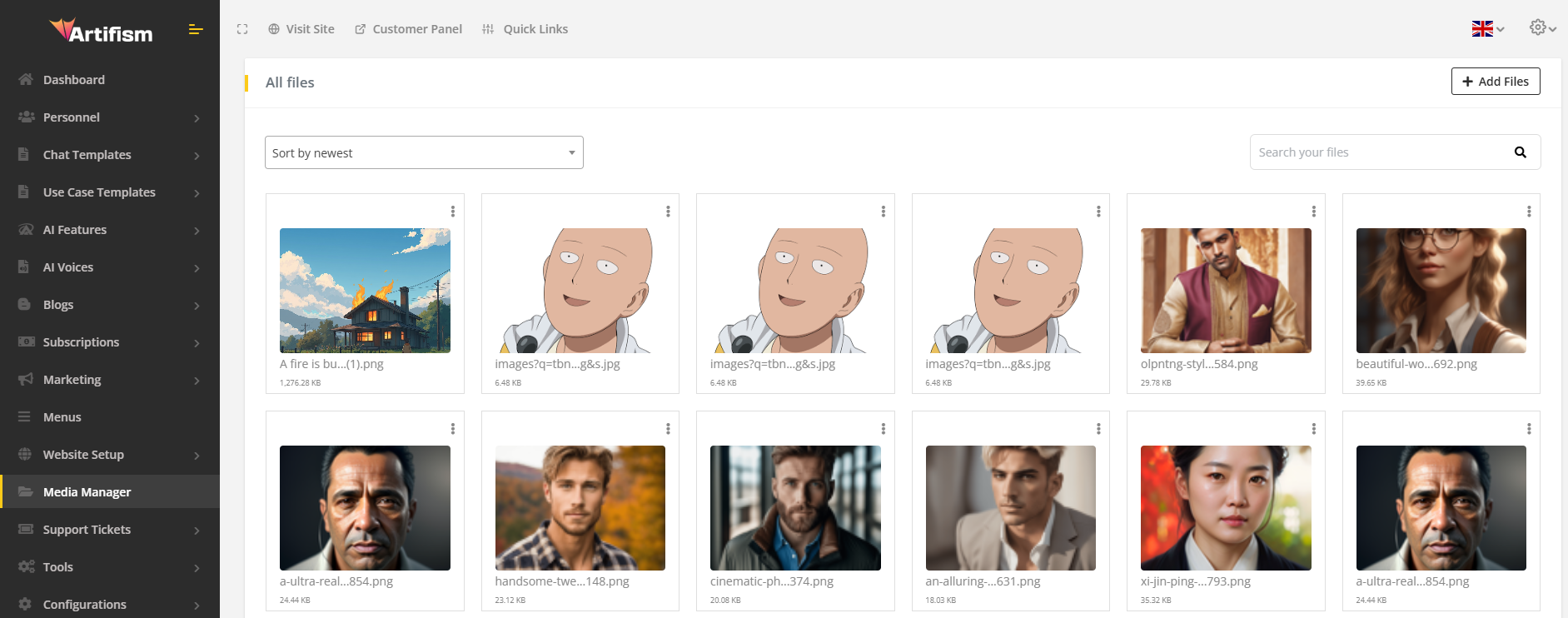Open Dashboard from the sidebar
The width and height of the screenshot is (1568, 618).
click(74, 80)
